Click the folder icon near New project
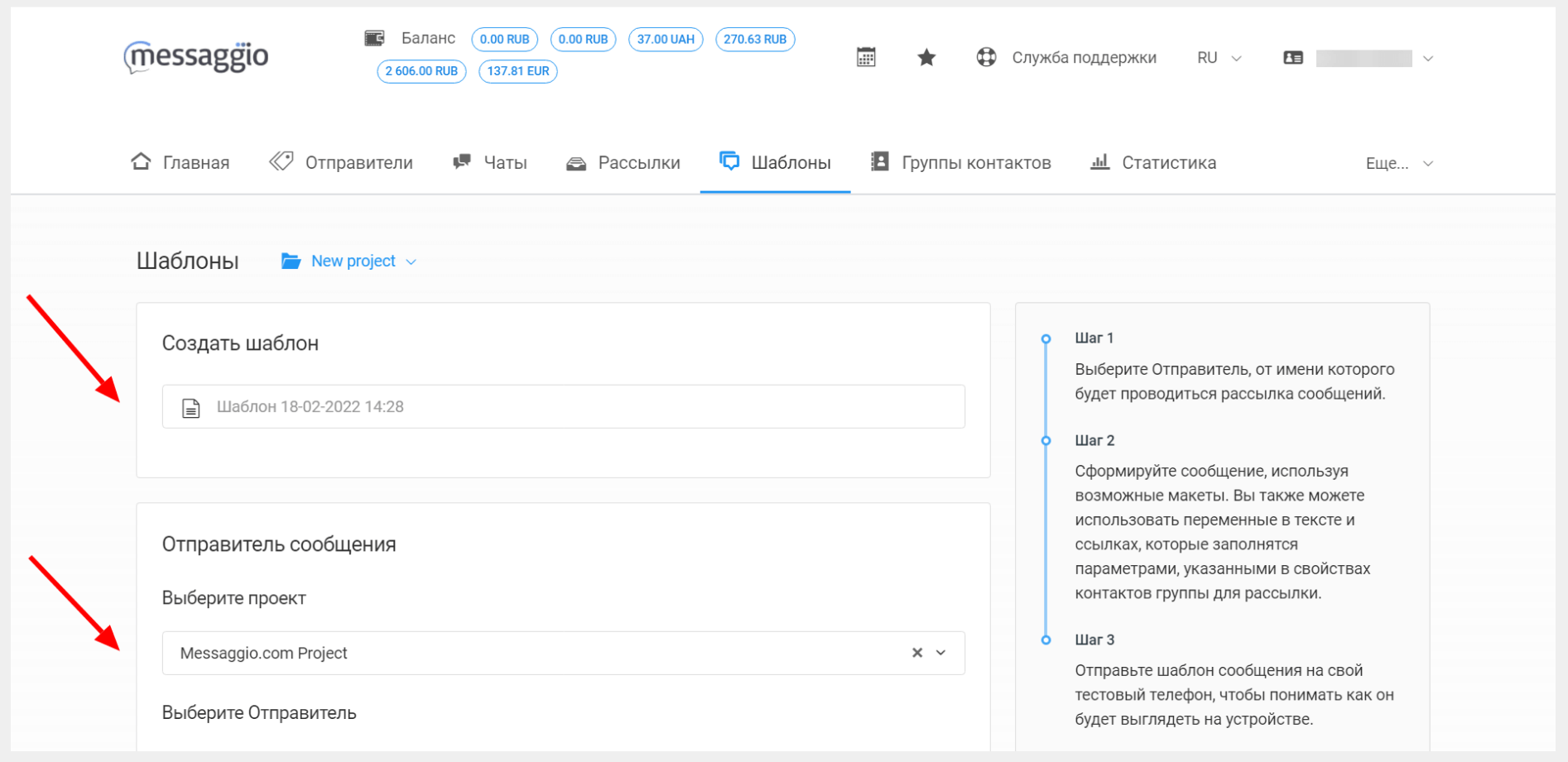 coord(291,261)
